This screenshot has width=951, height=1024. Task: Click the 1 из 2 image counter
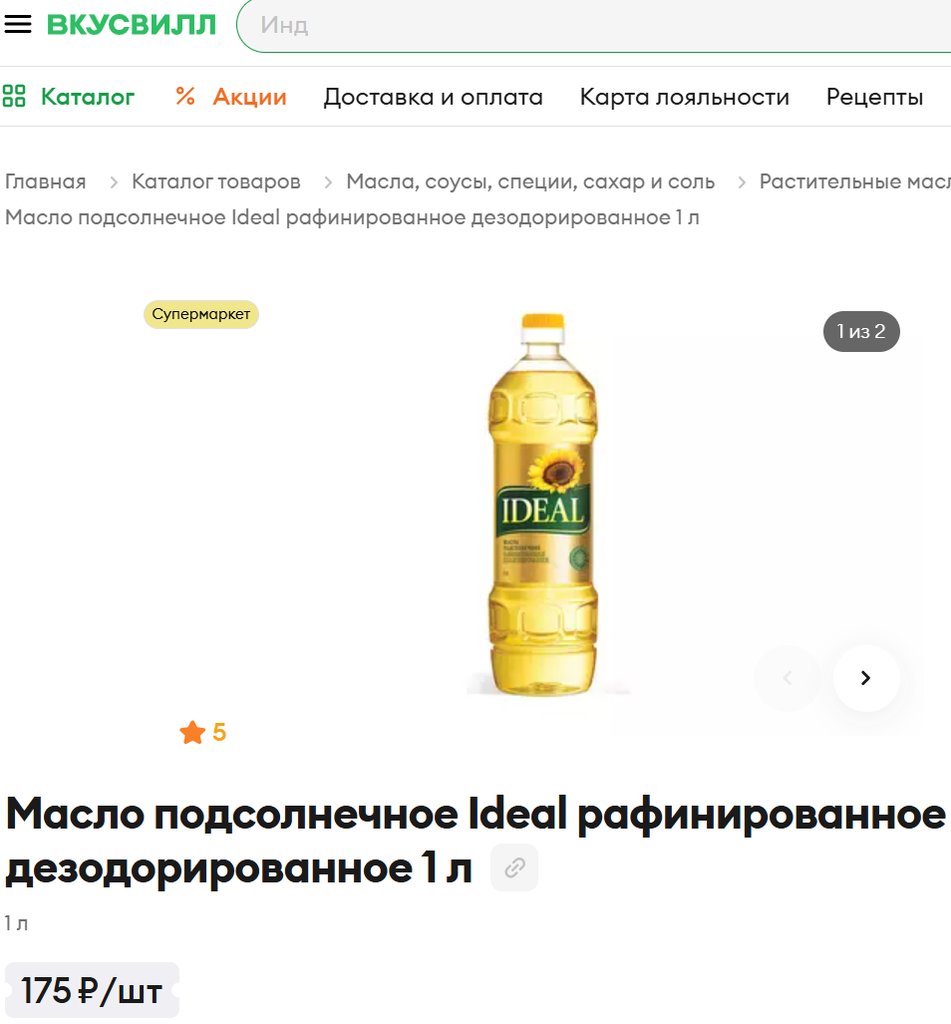(861, 332)
